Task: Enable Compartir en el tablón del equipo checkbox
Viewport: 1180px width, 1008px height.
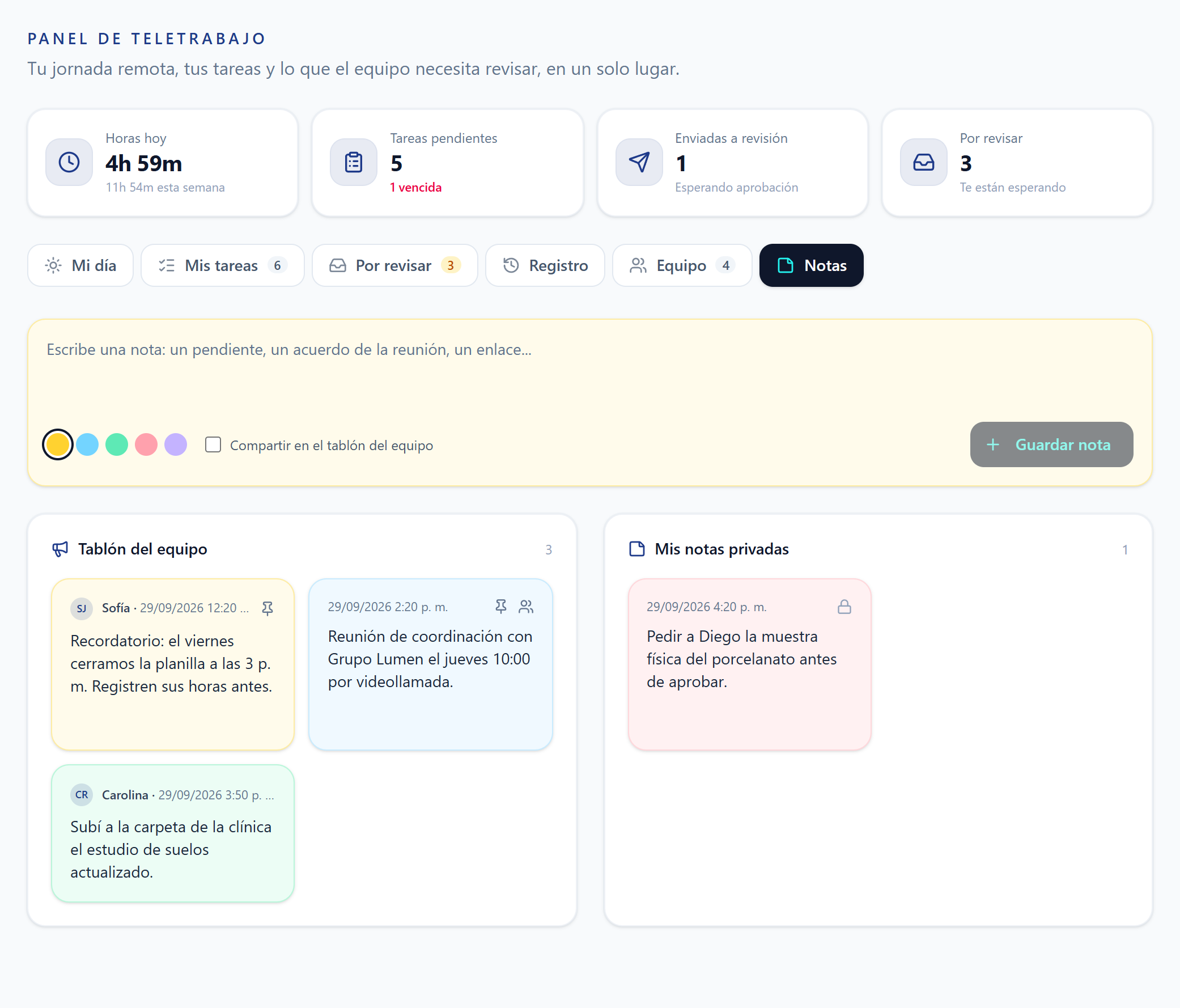Action: click(213, 444)
